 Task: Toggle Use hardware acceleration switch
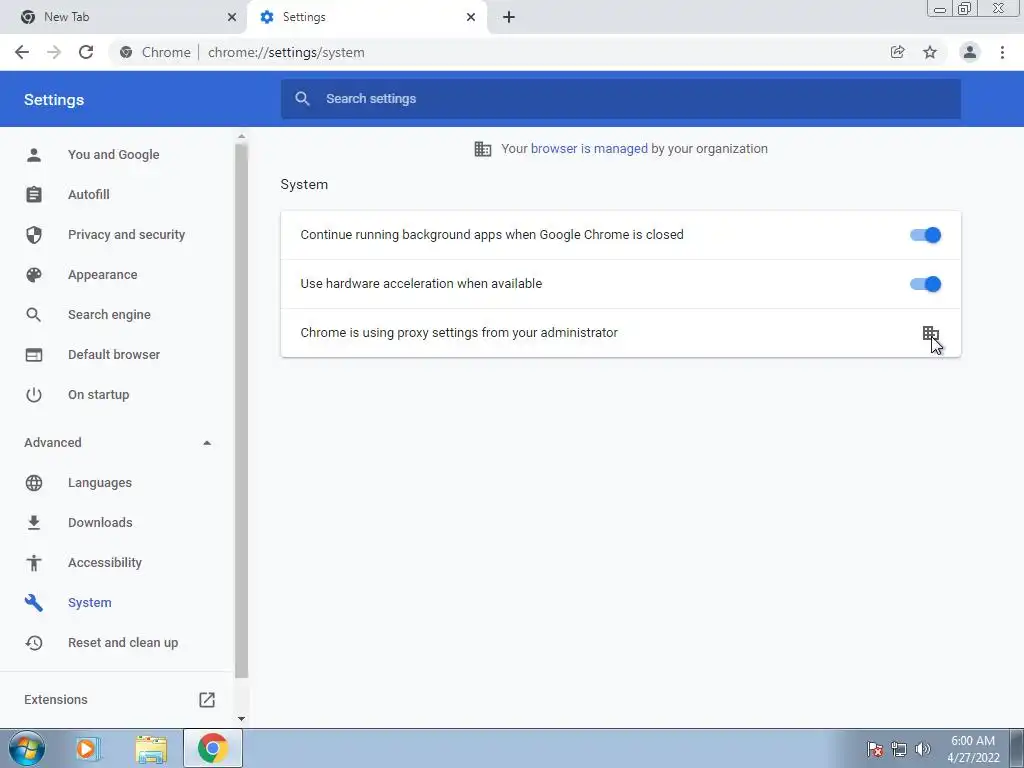(925, 284)
